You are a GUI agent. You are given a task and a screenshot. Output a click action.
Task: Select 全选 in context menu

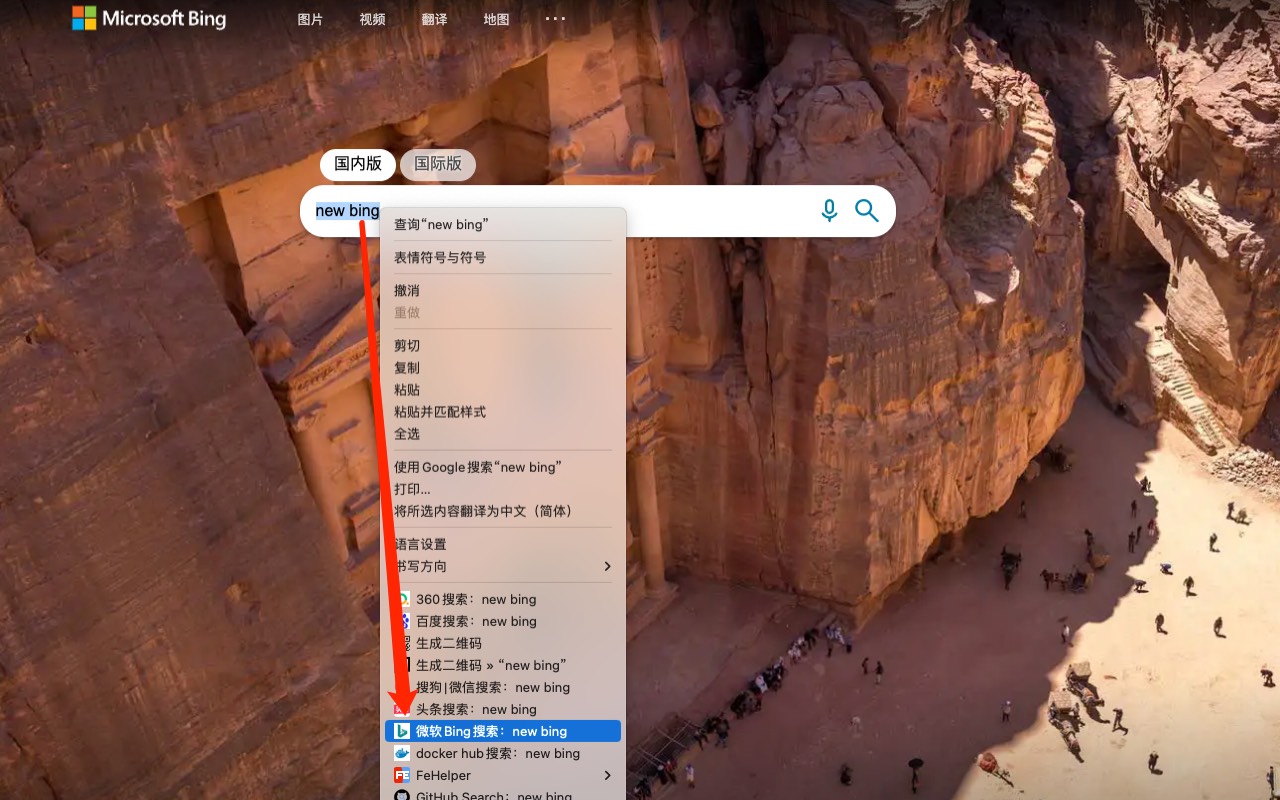point(503,433)
